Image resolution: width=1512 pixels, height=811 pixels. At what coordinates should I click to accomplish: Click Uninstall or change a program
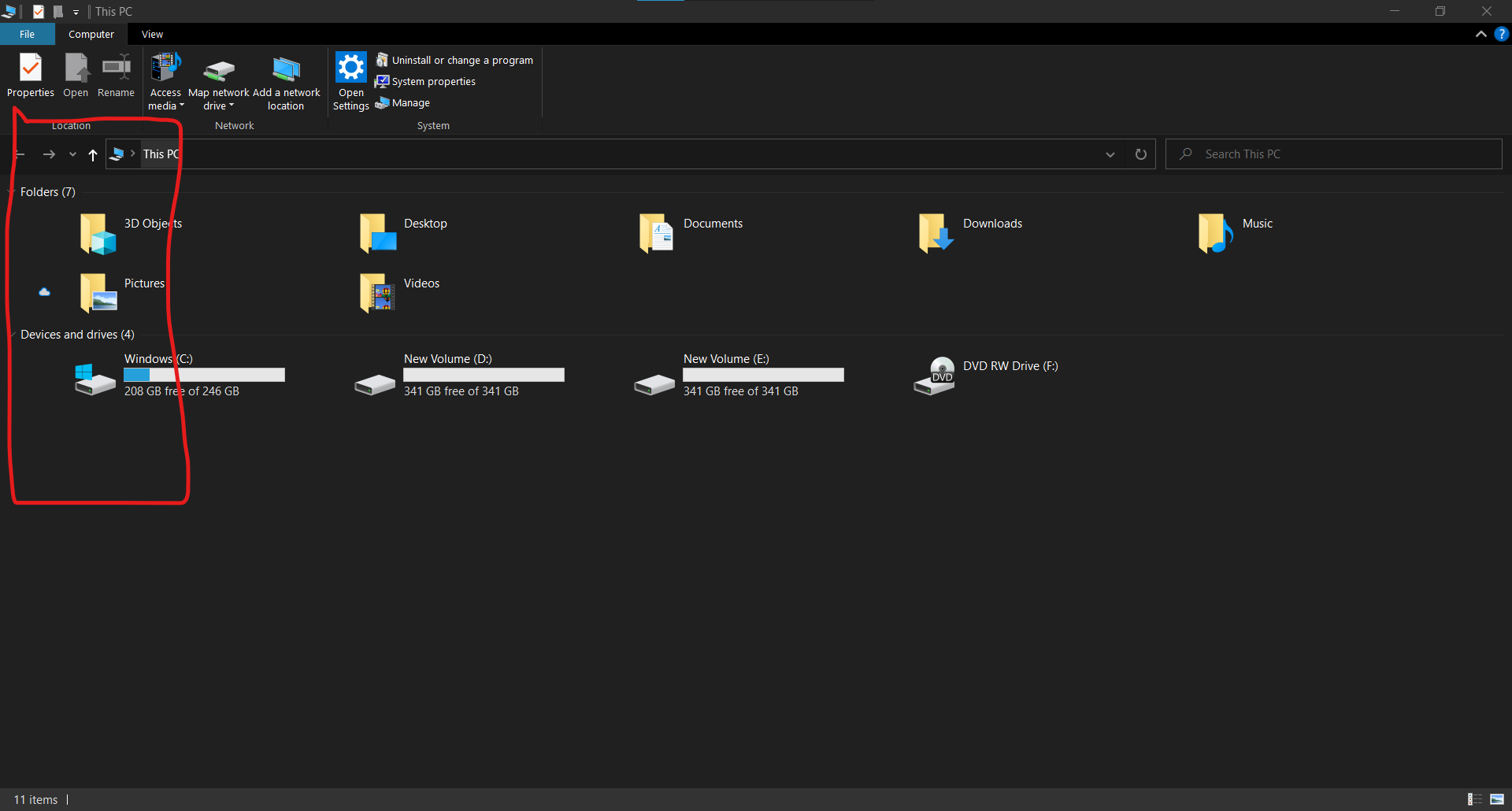point(454,60)
